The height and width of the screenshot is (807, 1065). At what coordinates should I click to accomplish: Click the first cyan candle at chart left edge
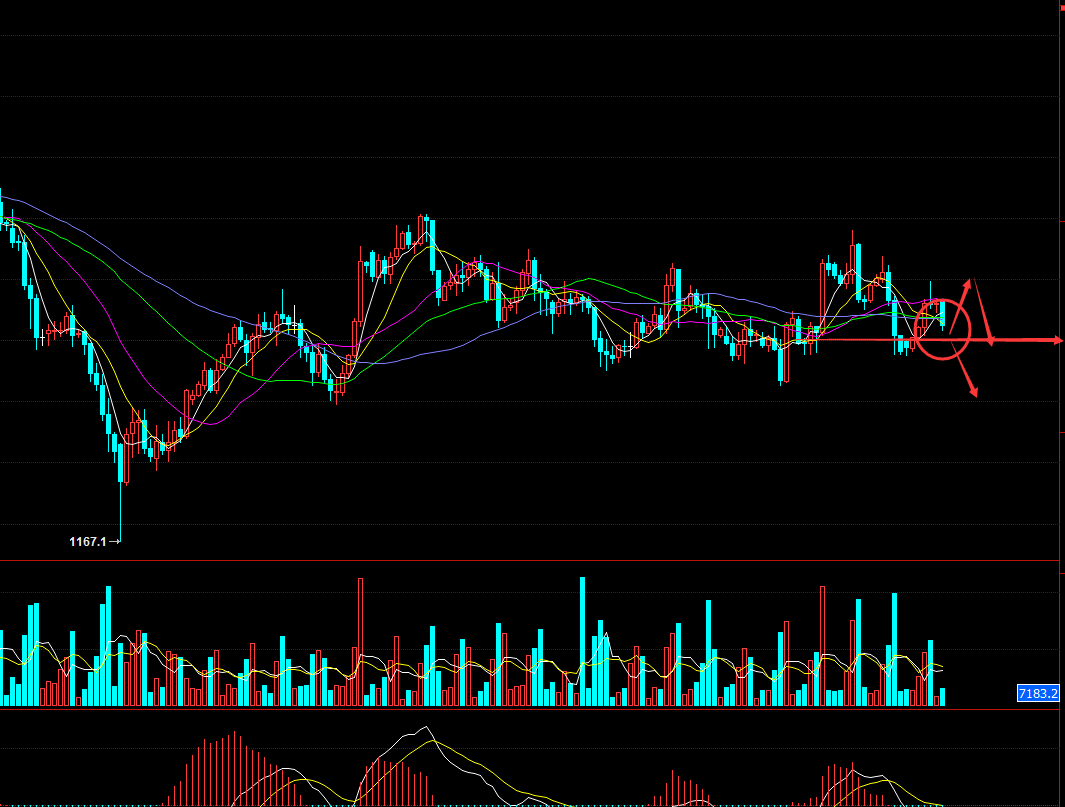pos(2,205)
